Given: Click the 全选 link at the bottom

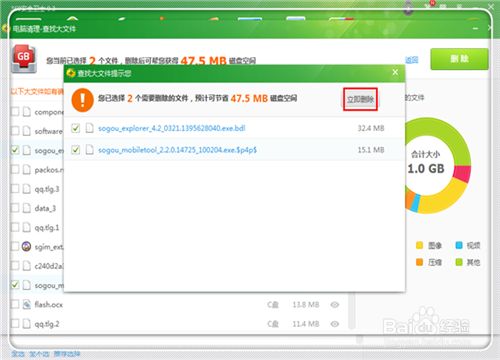Looking at the screenshot, I should [18, 354].
